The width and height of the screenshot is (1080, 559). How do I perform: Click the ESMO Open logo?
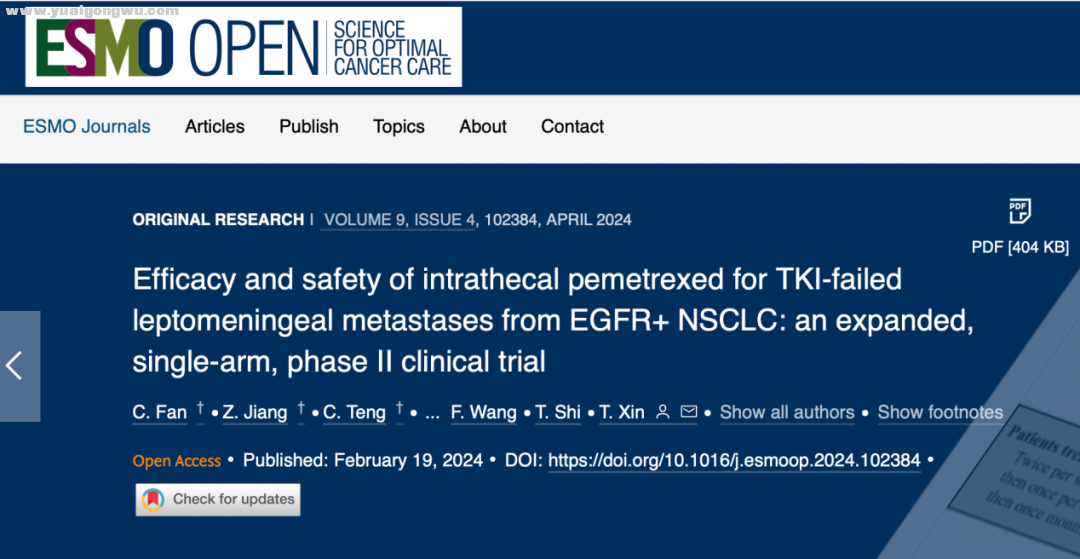[x=243, y=47]
